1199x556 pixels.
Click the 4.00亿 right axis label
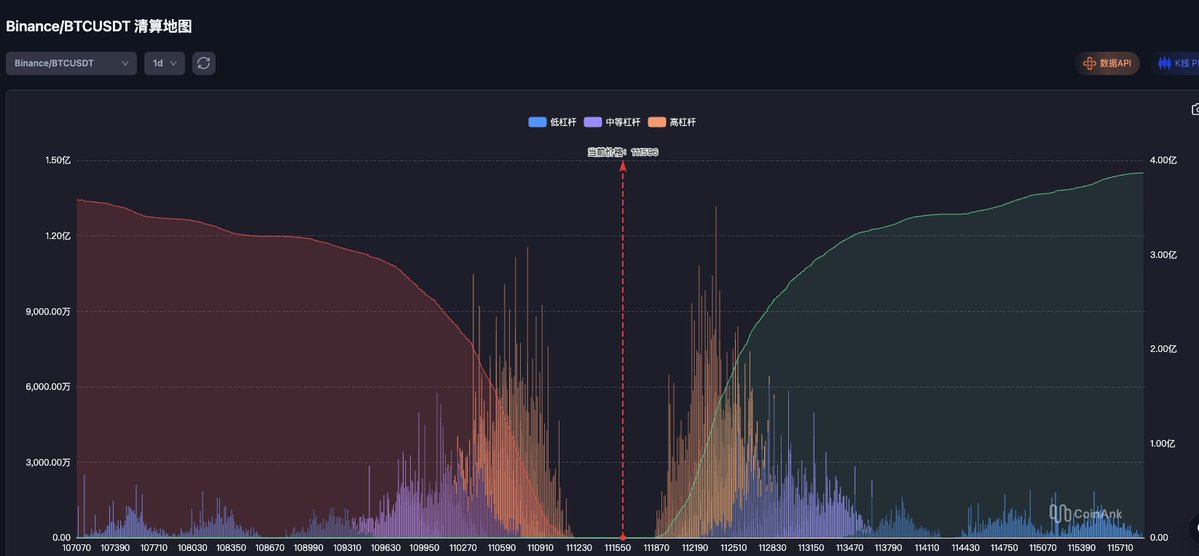click(x=1162, y=161)
